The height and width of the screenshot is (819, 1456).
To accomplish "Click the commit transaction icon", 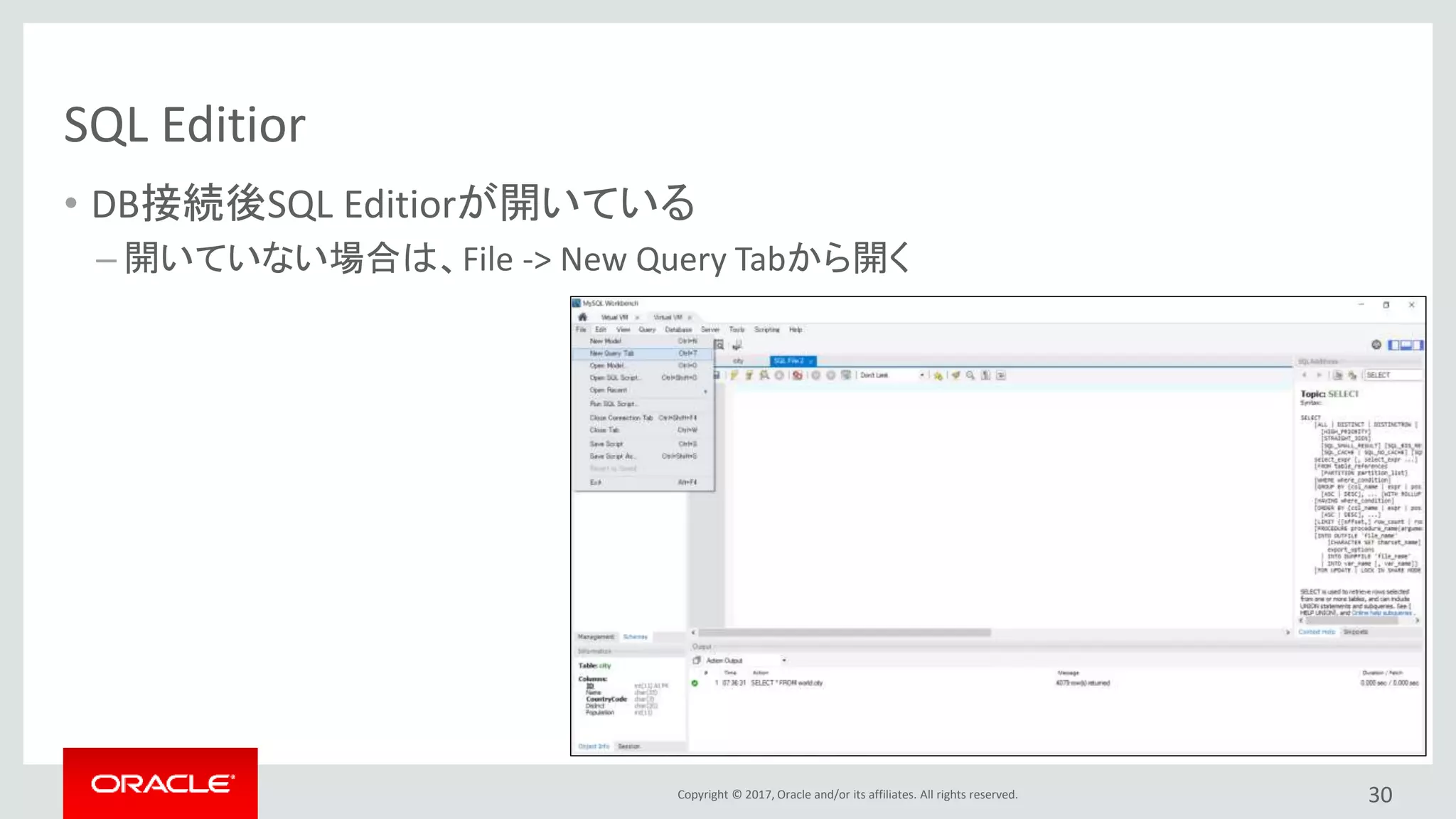I will pos(815,375).
